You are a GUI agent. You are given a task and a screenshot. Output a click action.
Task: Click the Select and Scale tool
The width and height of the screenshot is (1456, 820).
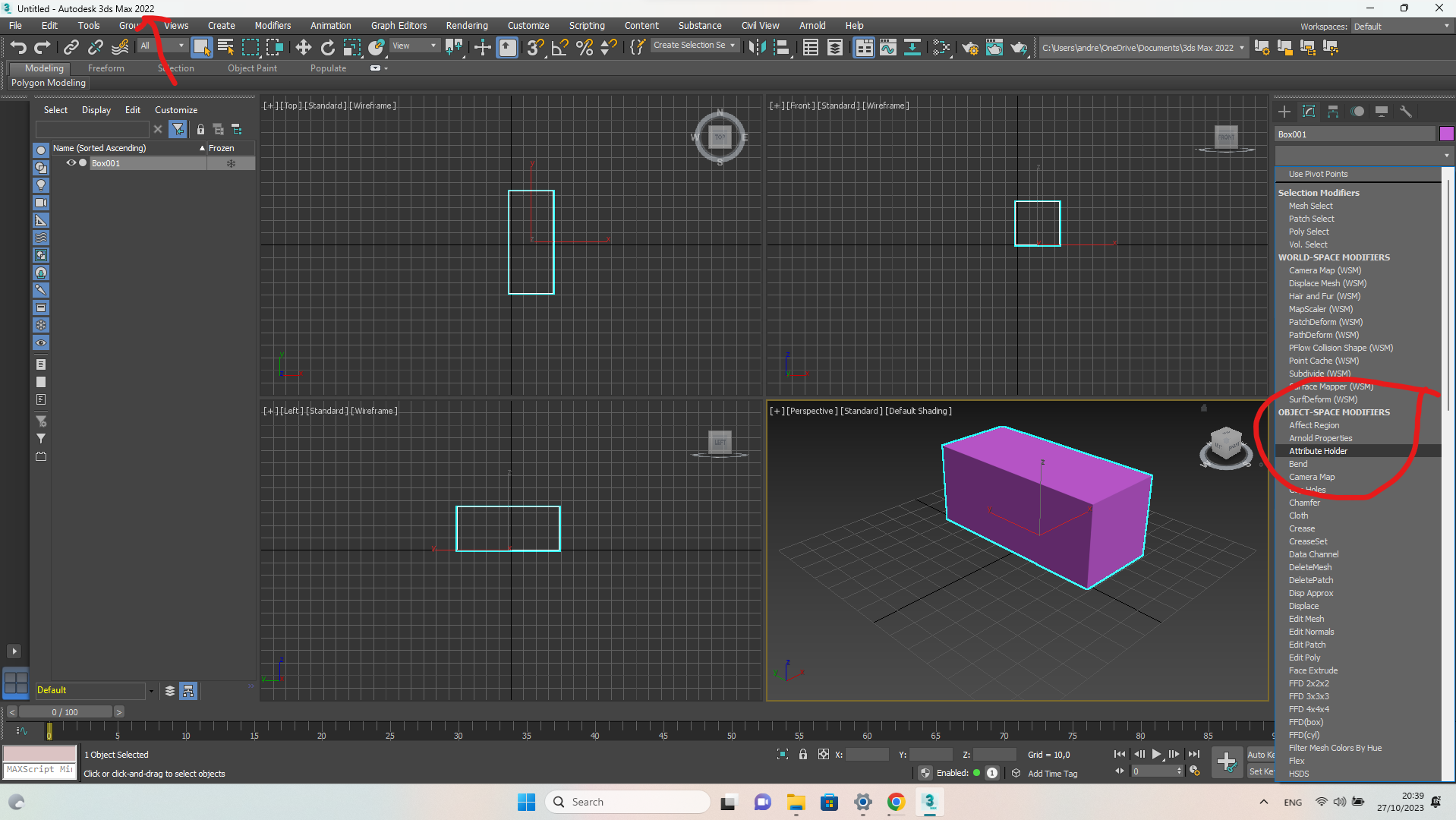351,48
